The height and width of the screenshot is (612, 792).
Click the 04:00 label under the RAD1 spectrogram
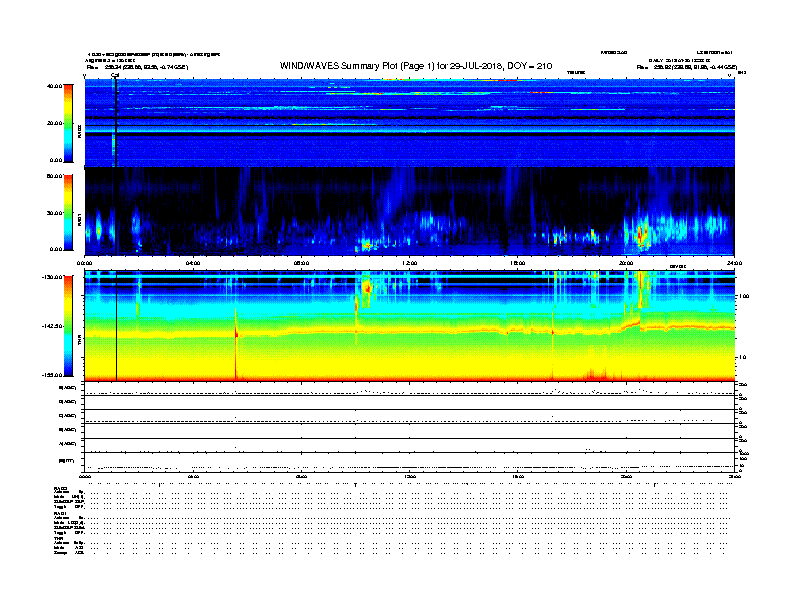coord(193,263)
